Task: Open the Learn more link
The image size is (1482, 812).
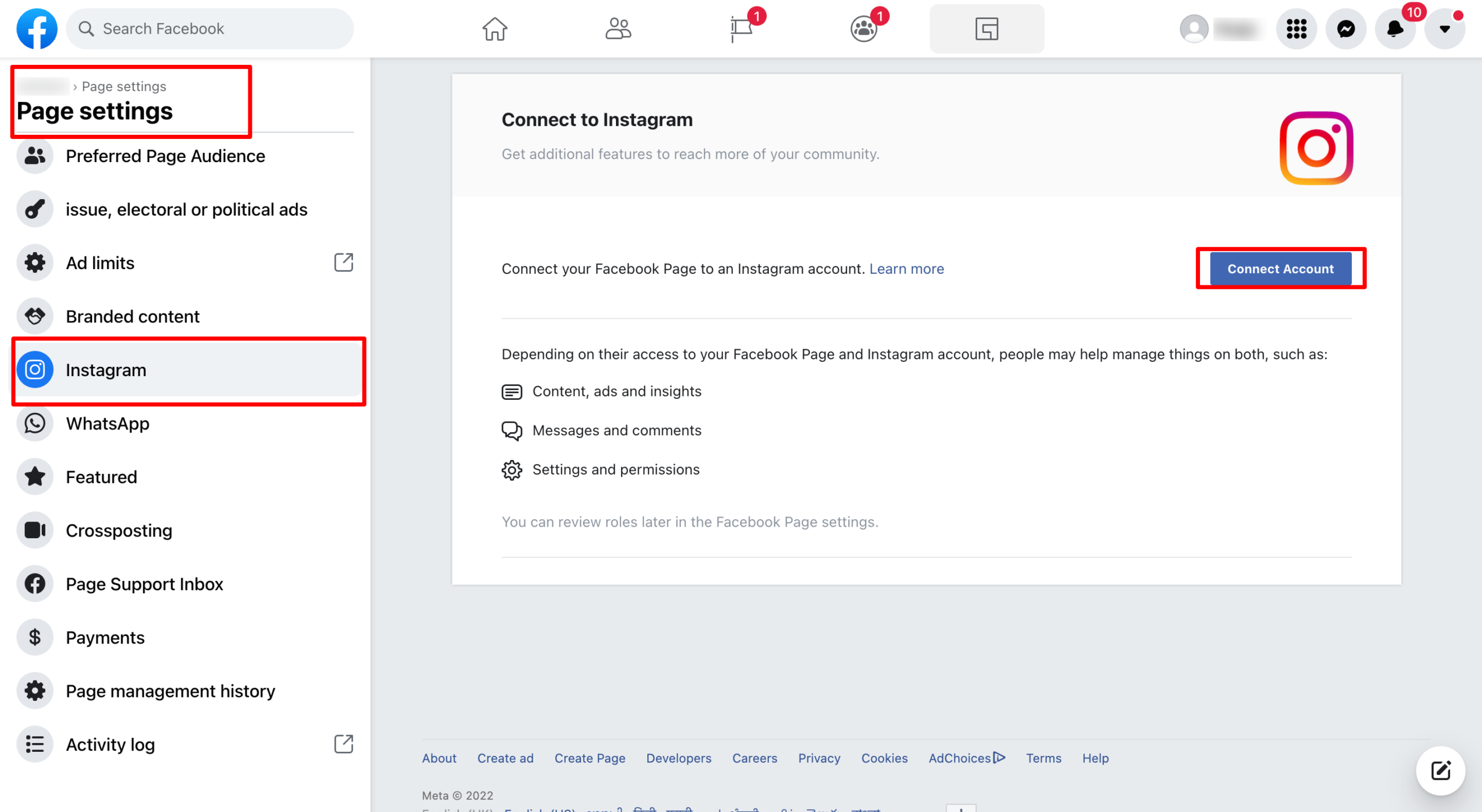Action: point(906,269)
